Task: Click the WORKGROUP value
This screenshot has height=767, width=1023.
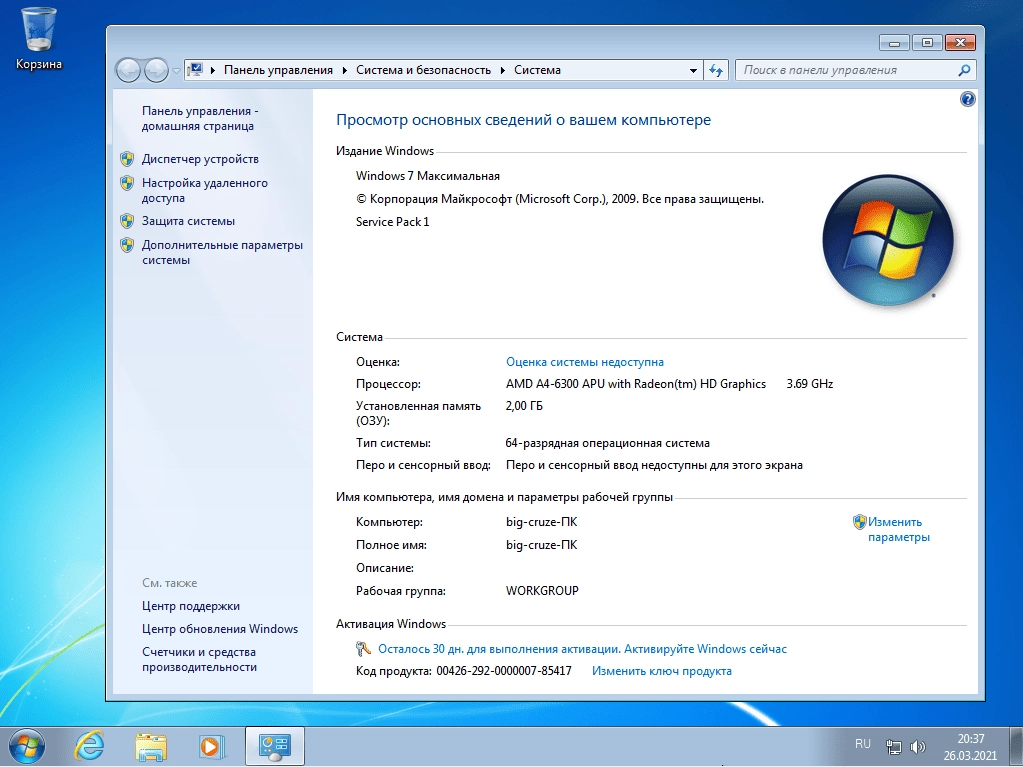Action: click(x=542, y=591)
